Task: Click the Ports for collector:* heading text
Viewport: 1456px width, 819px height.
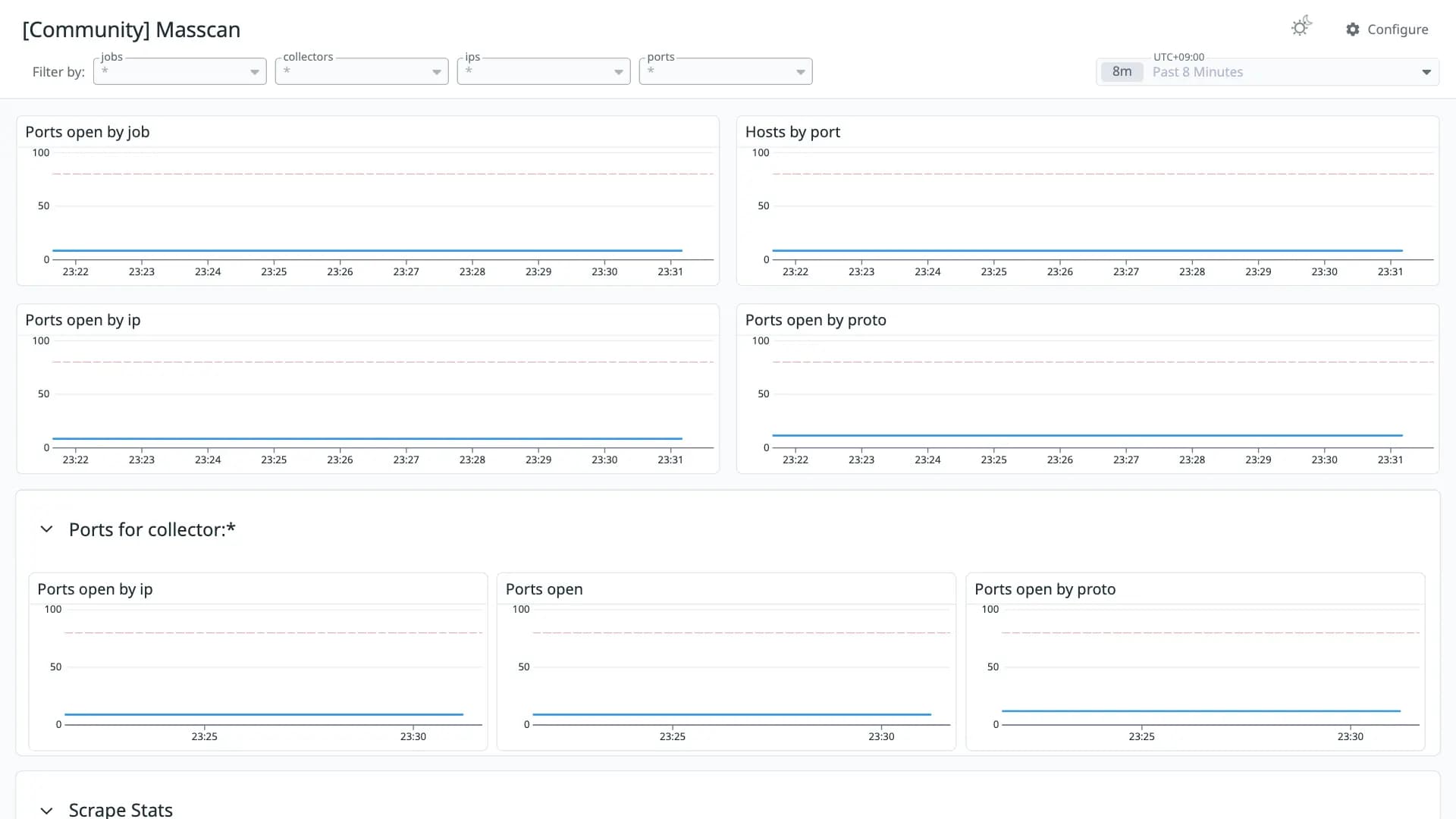Action: (152, 529)
